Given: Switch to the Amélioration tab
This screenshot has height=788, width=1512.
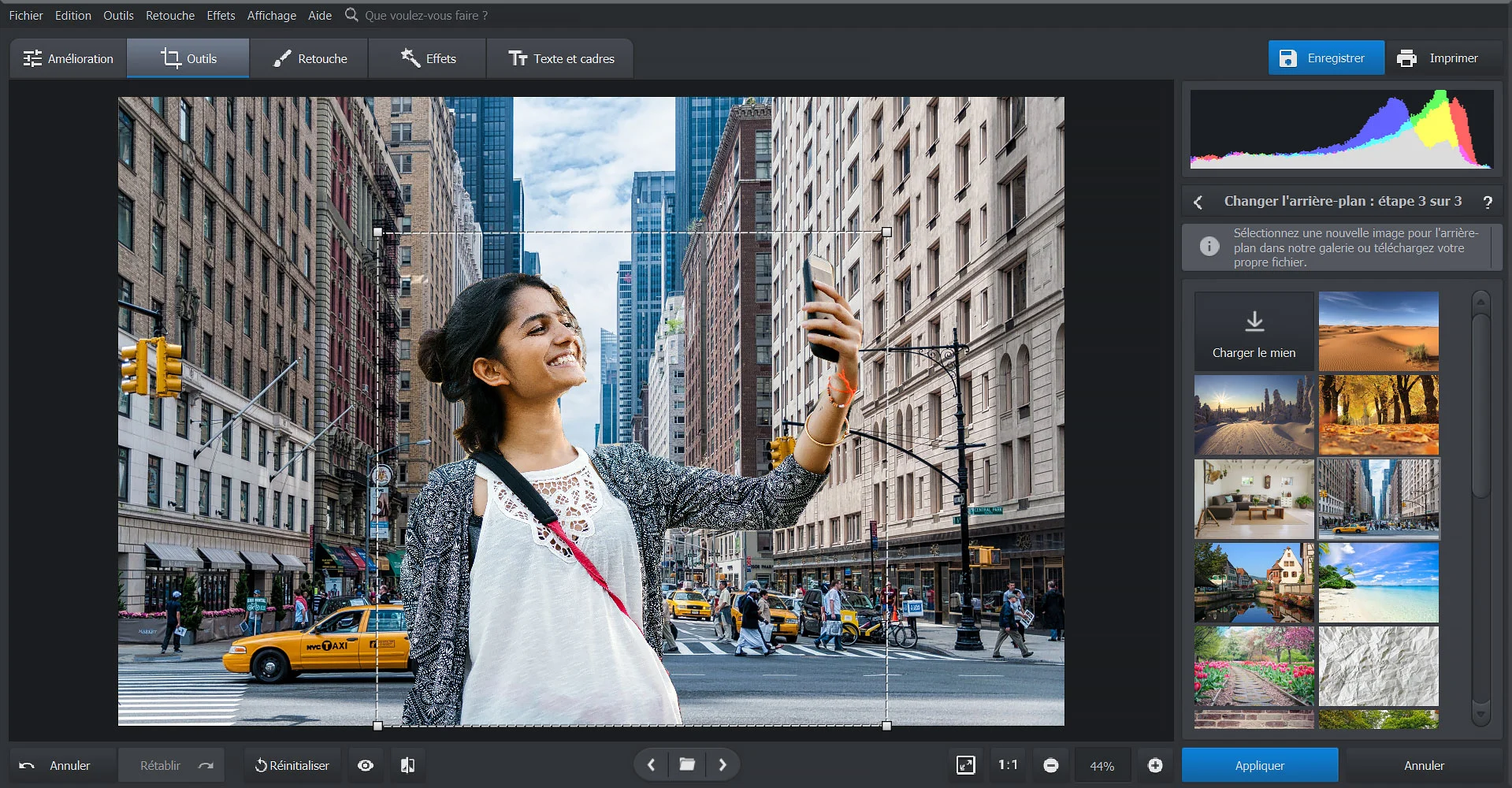Looking at the screenshot, I should (69, 58).
